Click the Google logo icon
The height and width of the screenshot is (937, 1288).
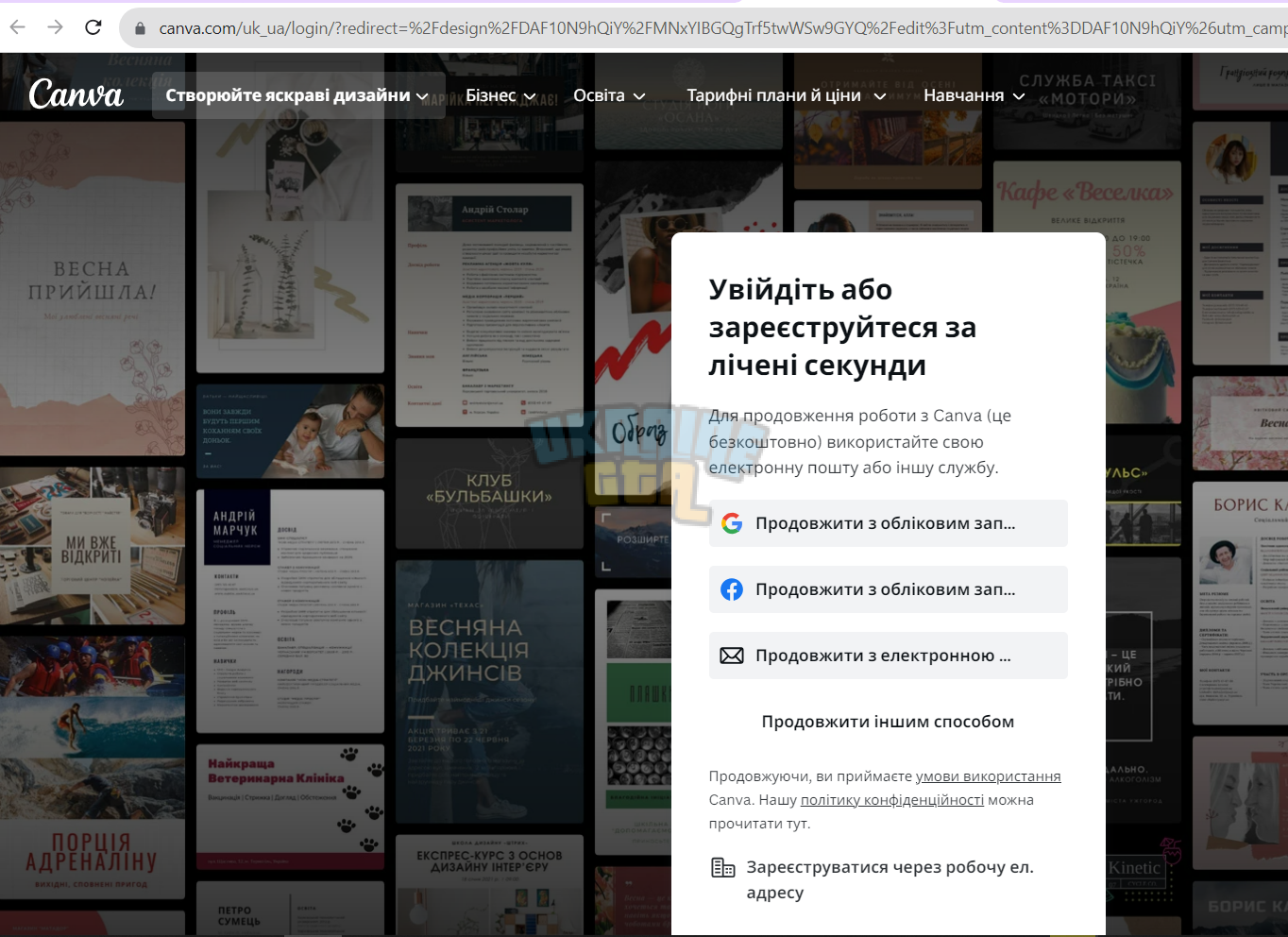click(732, 523)
